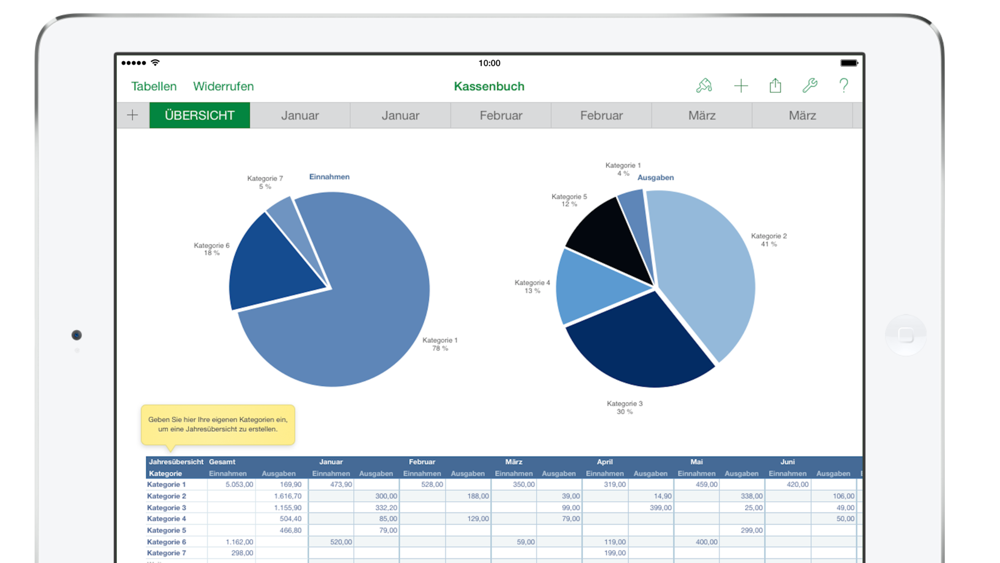
Task: Select the Kategorie 7 row label
Action: point(166,553)
